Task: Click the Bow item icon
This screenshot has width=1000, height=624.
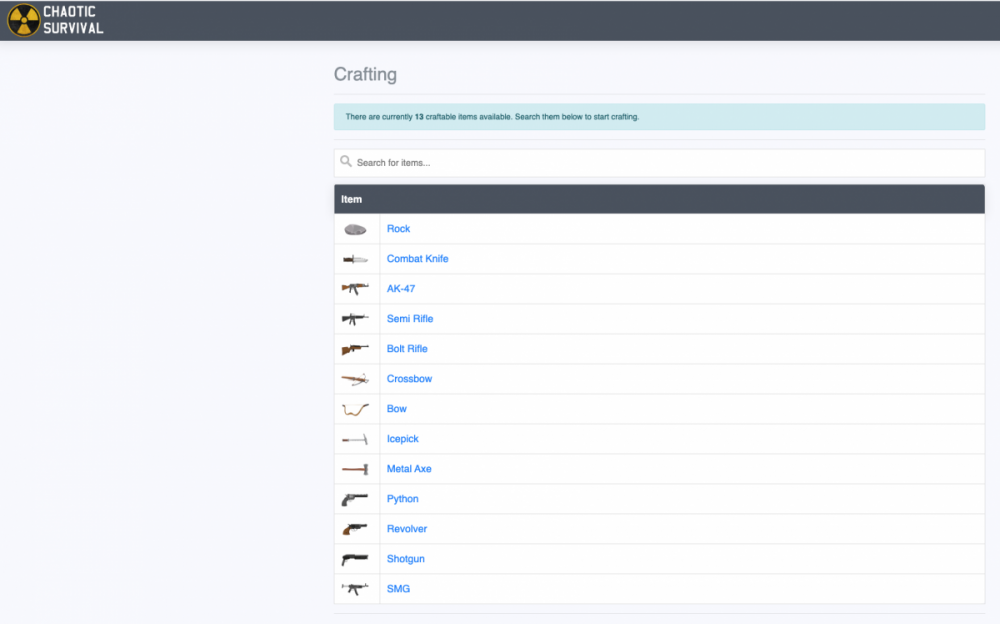Action: click(x=355, y=409)
